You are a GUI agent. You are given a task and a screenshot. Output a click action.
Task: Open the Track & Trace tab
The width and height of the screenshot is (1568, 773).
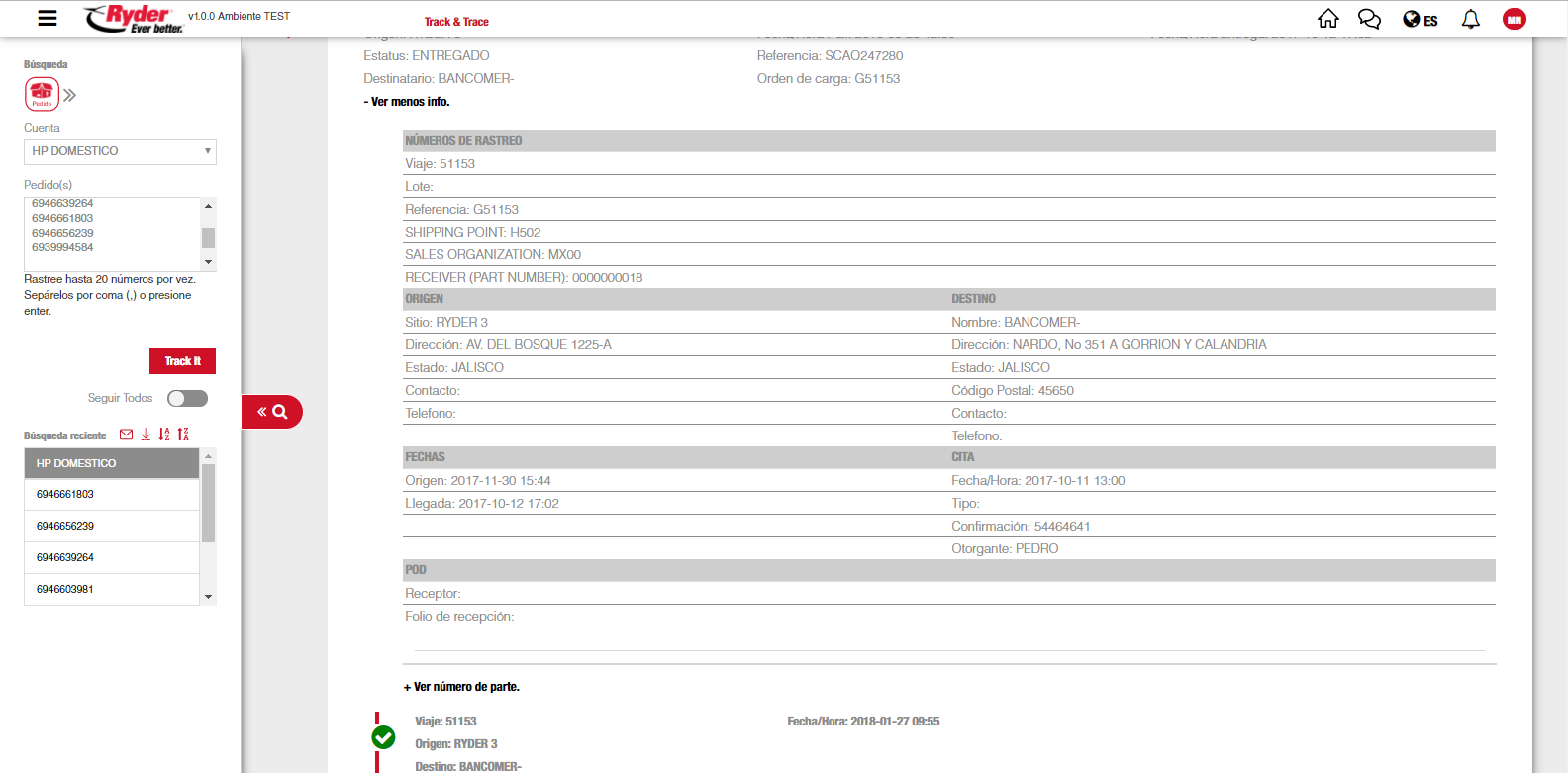click(456, 22)
